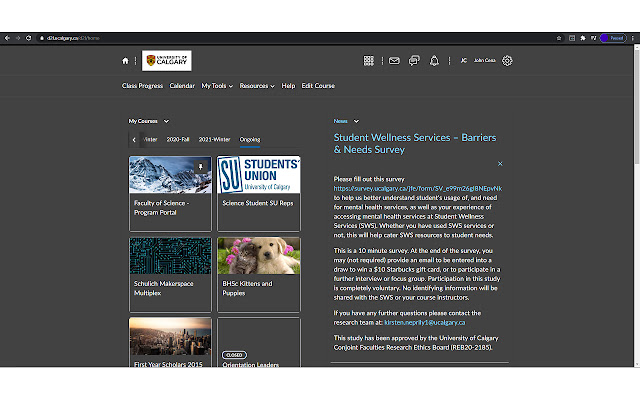Click the browser forward arrow

(x=18, y=38)
